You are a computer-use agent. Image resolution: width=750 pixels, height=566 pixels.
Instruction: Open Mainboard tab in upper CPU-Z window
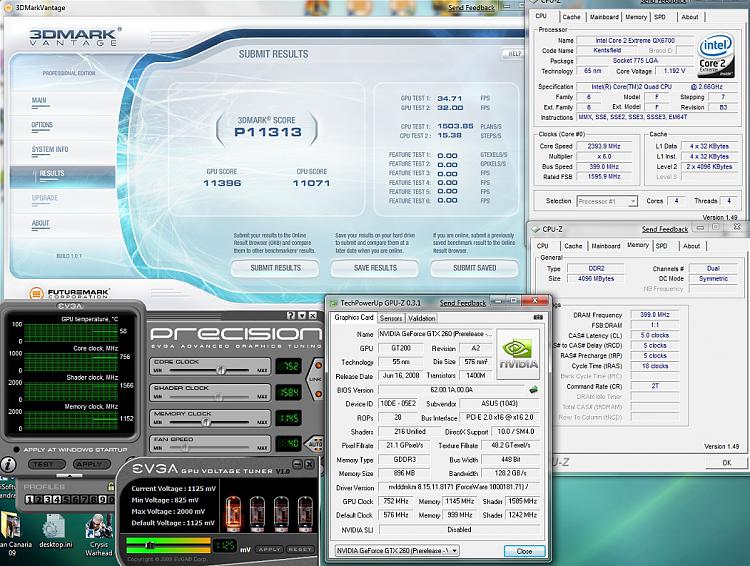(x=604, y=17)
